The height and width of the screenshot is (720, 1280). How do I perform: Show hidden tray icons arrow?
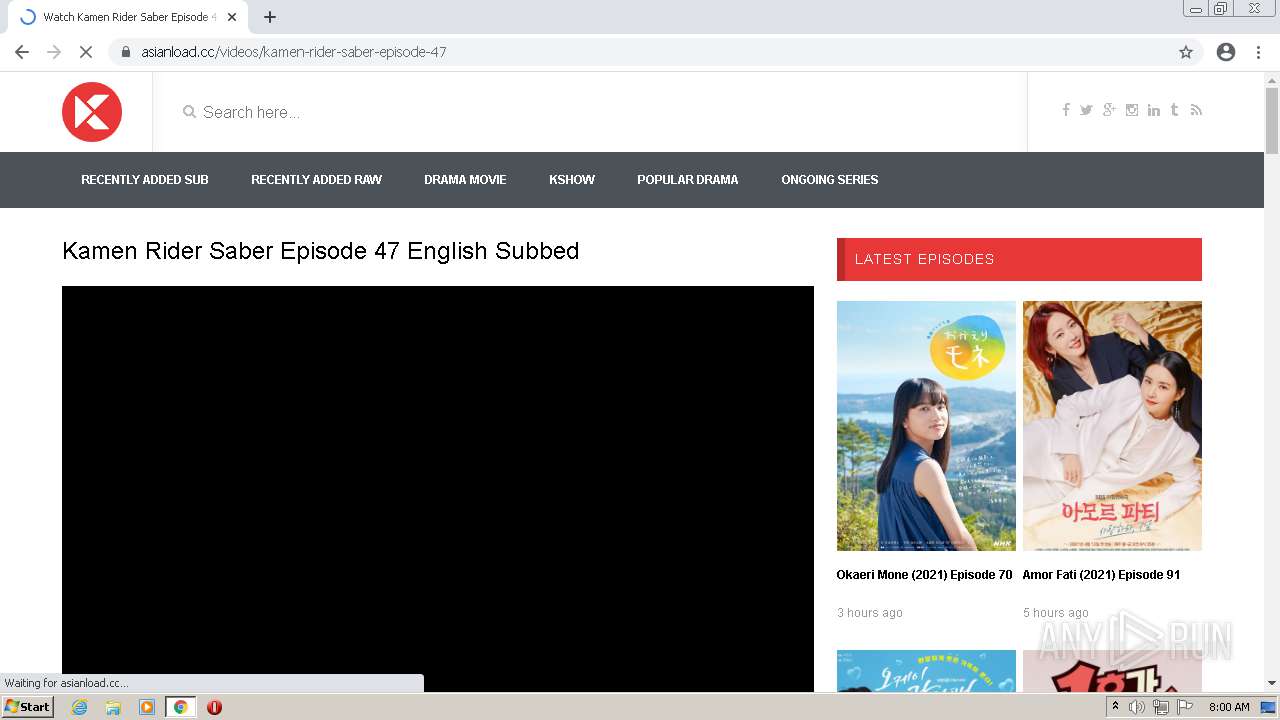click(x=1115, y=707)
